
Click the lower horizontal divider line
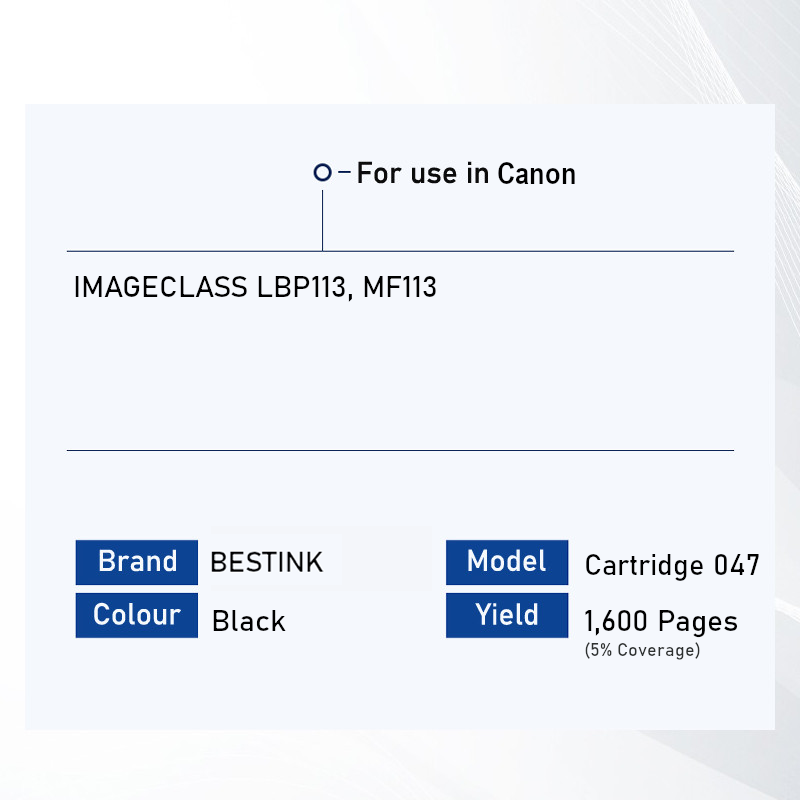(x=400, y=450)
